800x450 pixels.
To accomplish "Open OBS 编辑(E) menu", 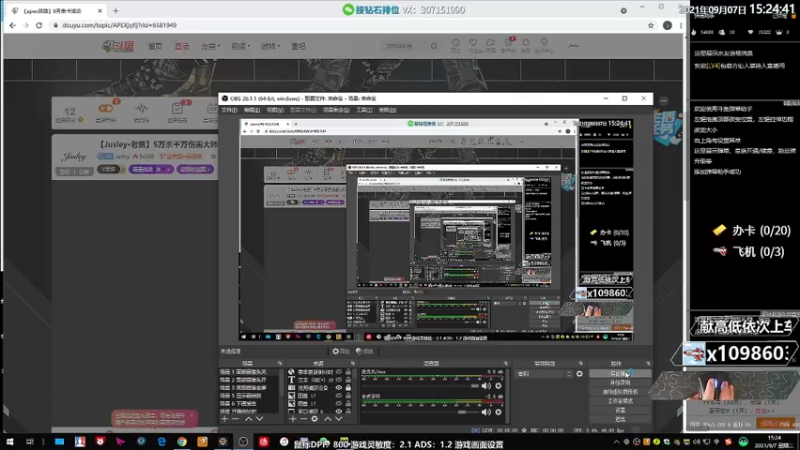I will click(252, 110).
